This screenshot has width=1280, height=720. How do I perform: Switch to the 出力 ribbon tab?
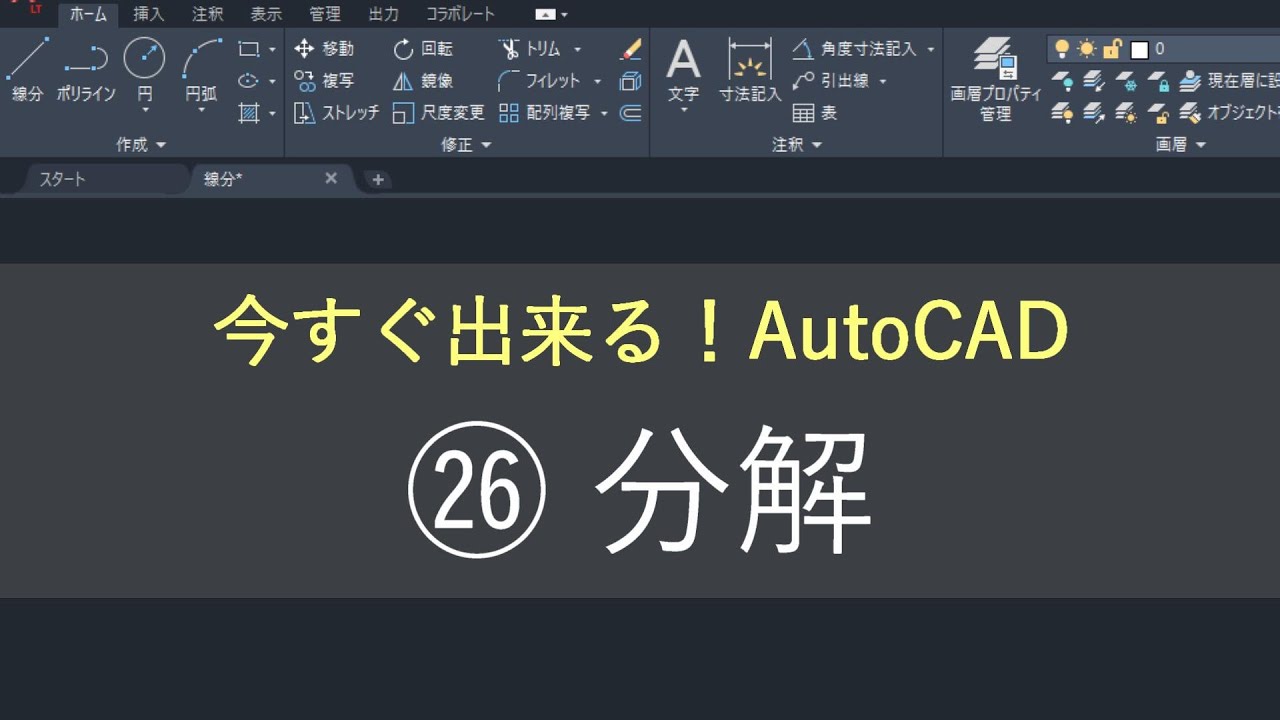[x=383, y=14]
